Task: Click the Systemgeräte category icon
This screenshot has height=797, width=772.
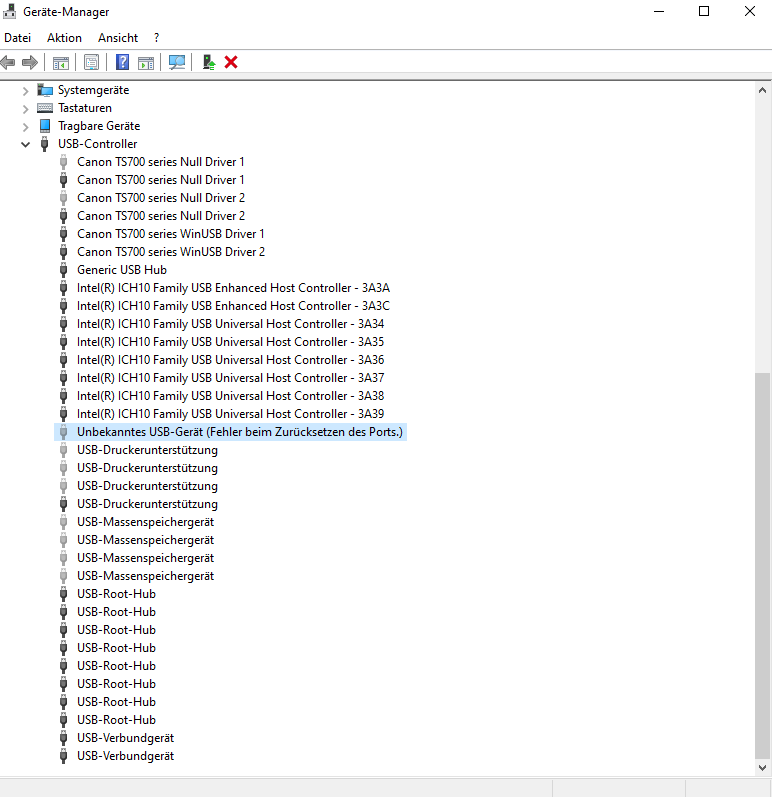Action: point(45,90)
